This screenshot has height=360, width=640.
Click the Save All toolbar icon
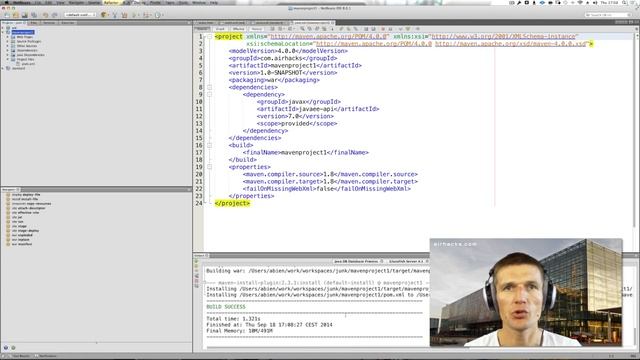click(34, 15)
